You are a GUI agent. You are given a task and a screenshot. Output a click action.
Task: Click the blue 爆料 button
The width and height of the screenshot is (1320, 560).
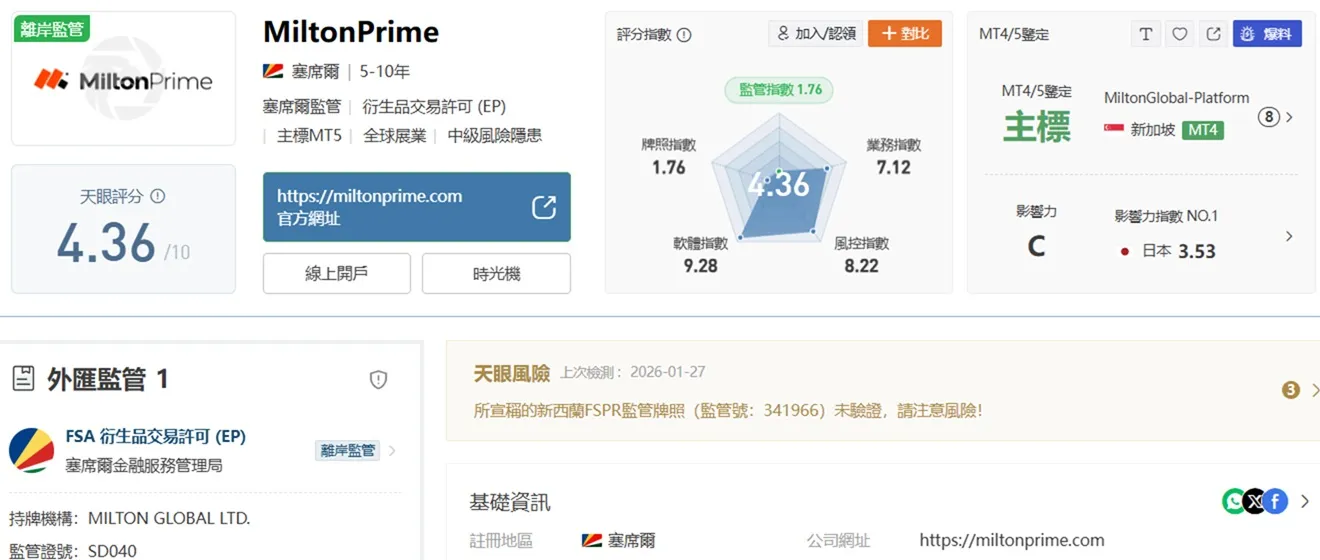[x=1267, y=34]
